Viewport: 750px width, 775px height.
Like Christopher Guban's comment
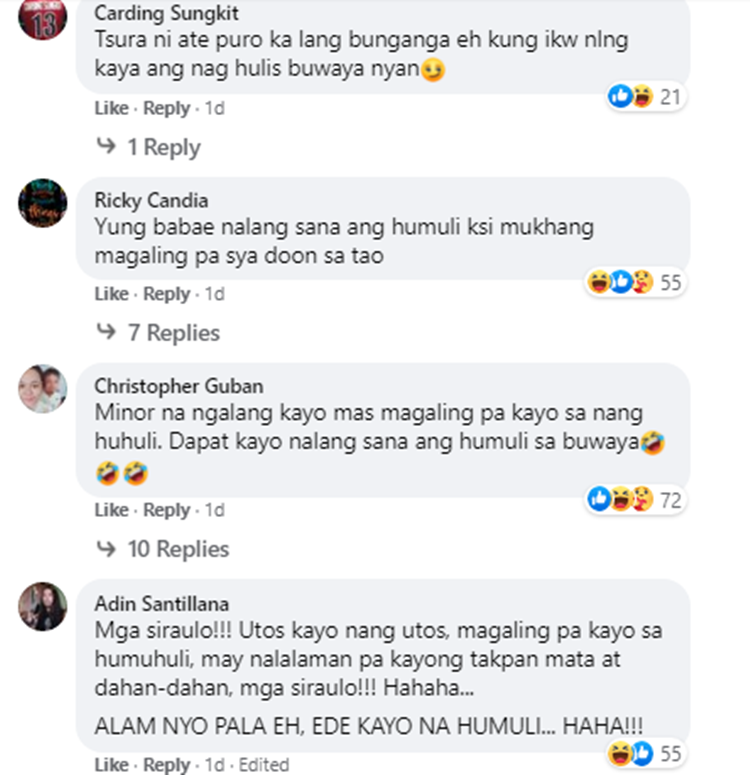tap(112, 510)
